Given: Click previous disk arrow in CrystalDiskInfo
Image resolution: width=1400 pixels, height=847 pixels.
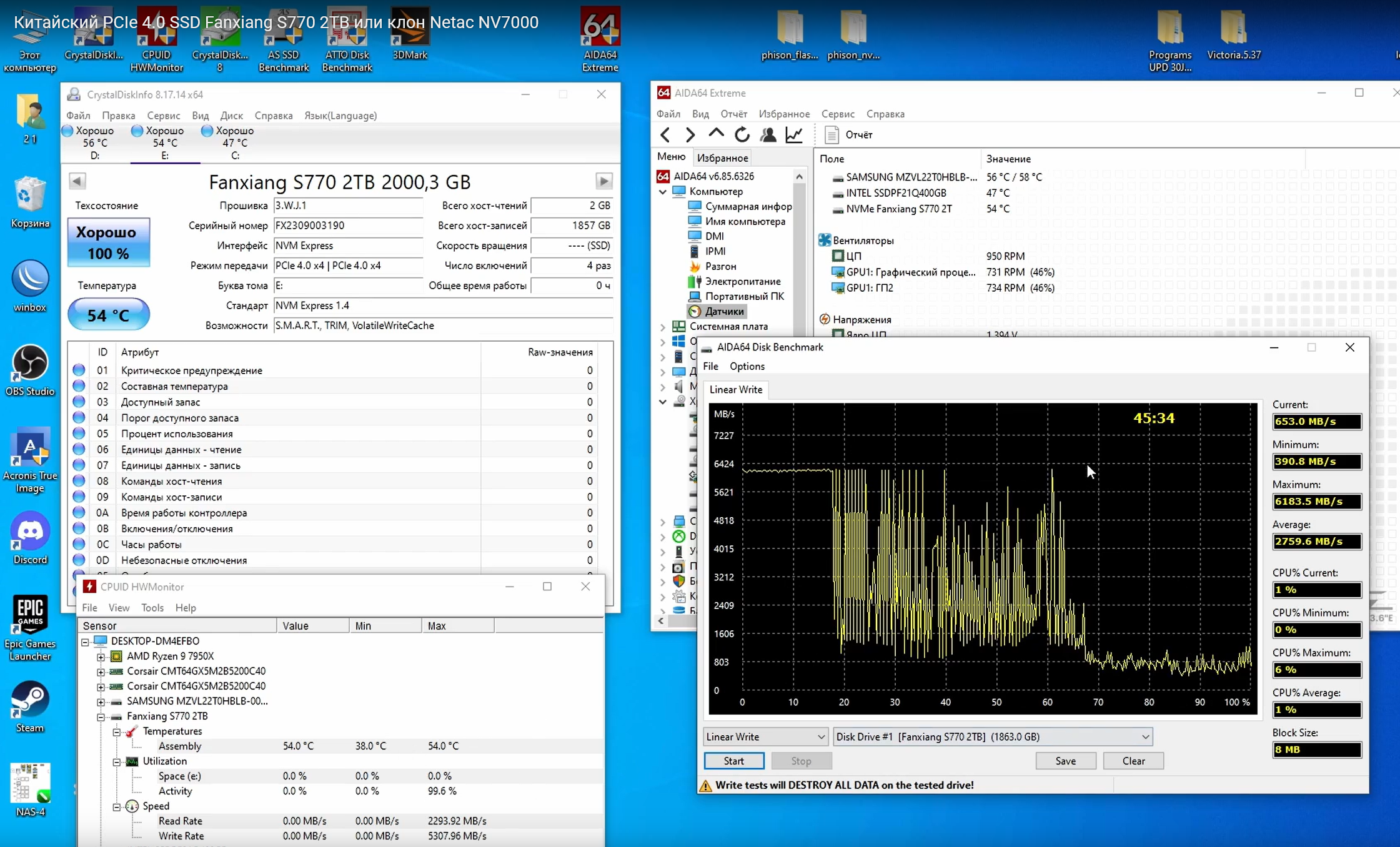Looking at the screenshot, I should point(77,181).
